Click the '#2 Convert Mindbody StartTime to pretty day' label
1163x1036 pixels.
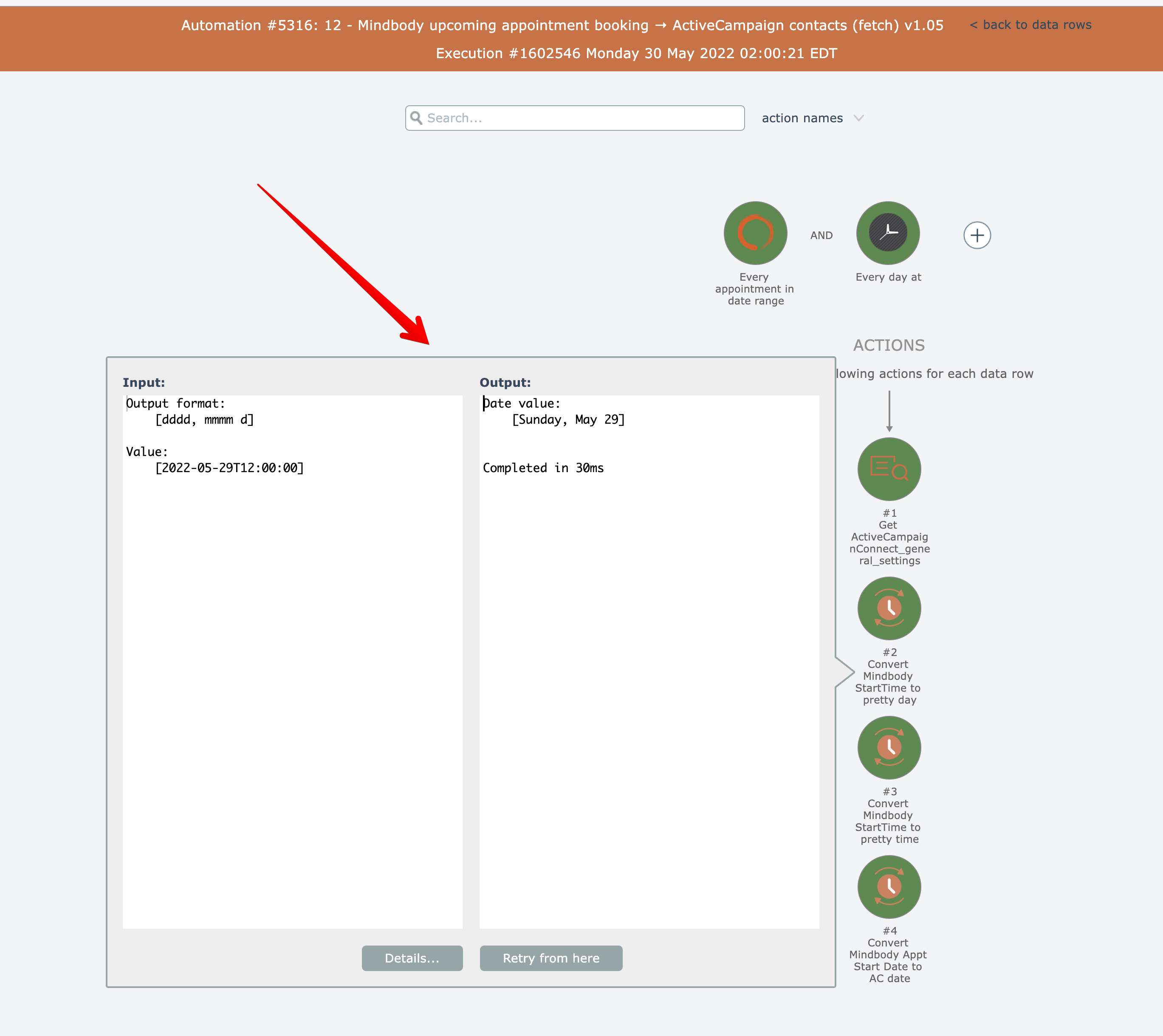pos(889,676)
